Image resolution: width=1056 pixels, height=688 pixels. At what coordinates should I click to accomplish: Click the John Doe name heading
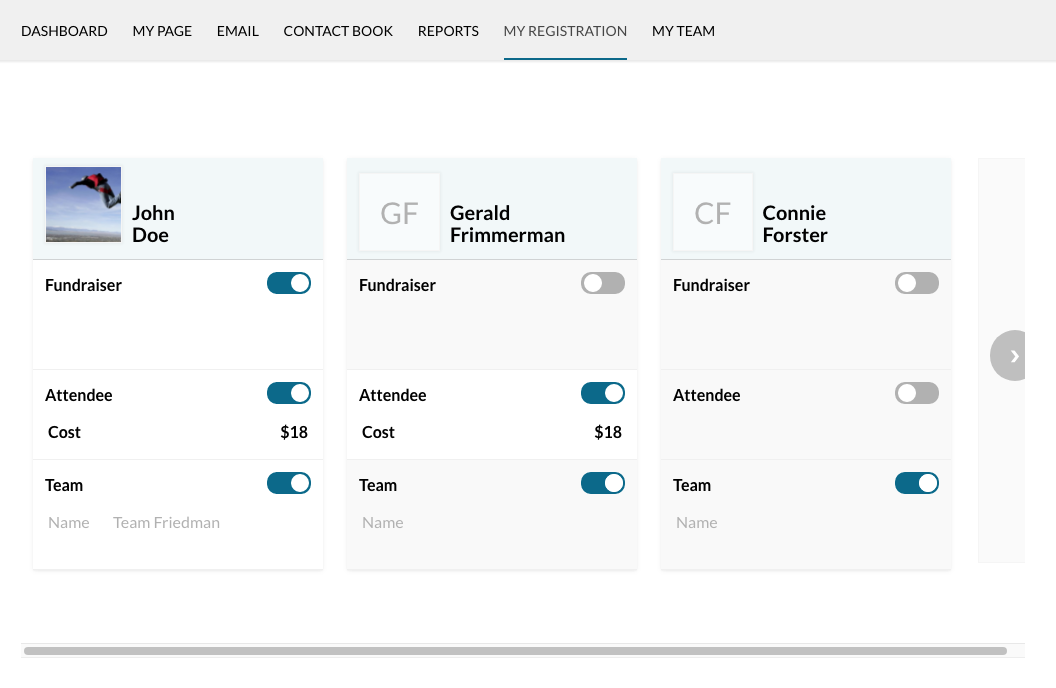[x=154, y=224]
